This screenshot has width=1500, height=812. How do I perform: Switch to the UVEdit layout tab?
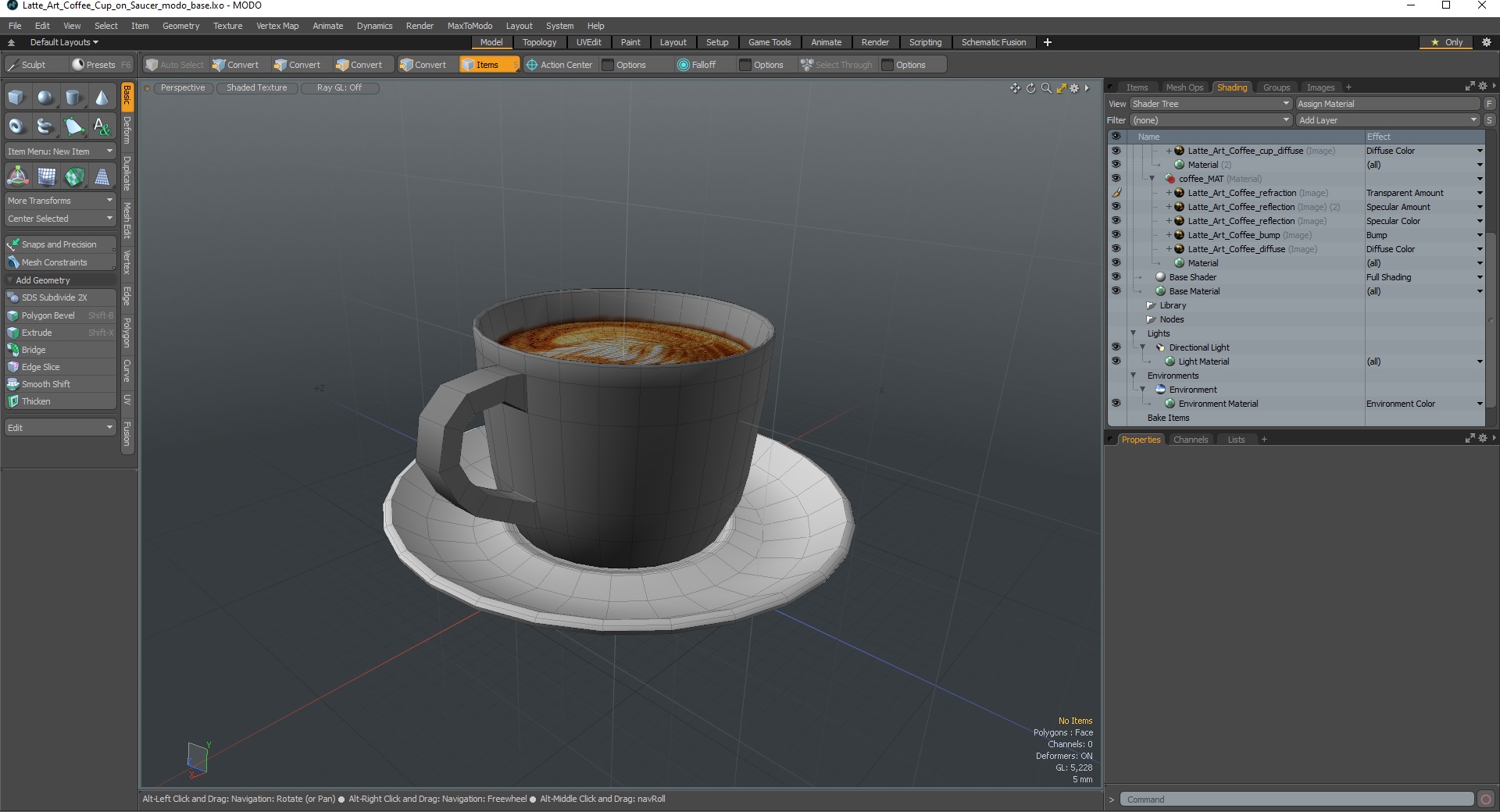click(x=588, y=42)
